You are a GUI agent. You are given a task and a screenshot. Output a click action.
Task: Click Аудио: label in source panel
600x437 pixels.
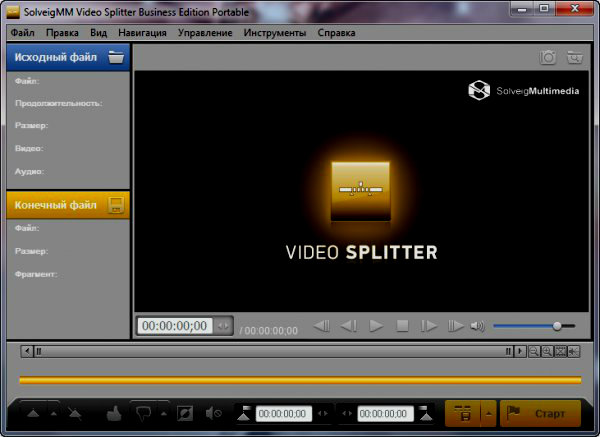(29, 171)
